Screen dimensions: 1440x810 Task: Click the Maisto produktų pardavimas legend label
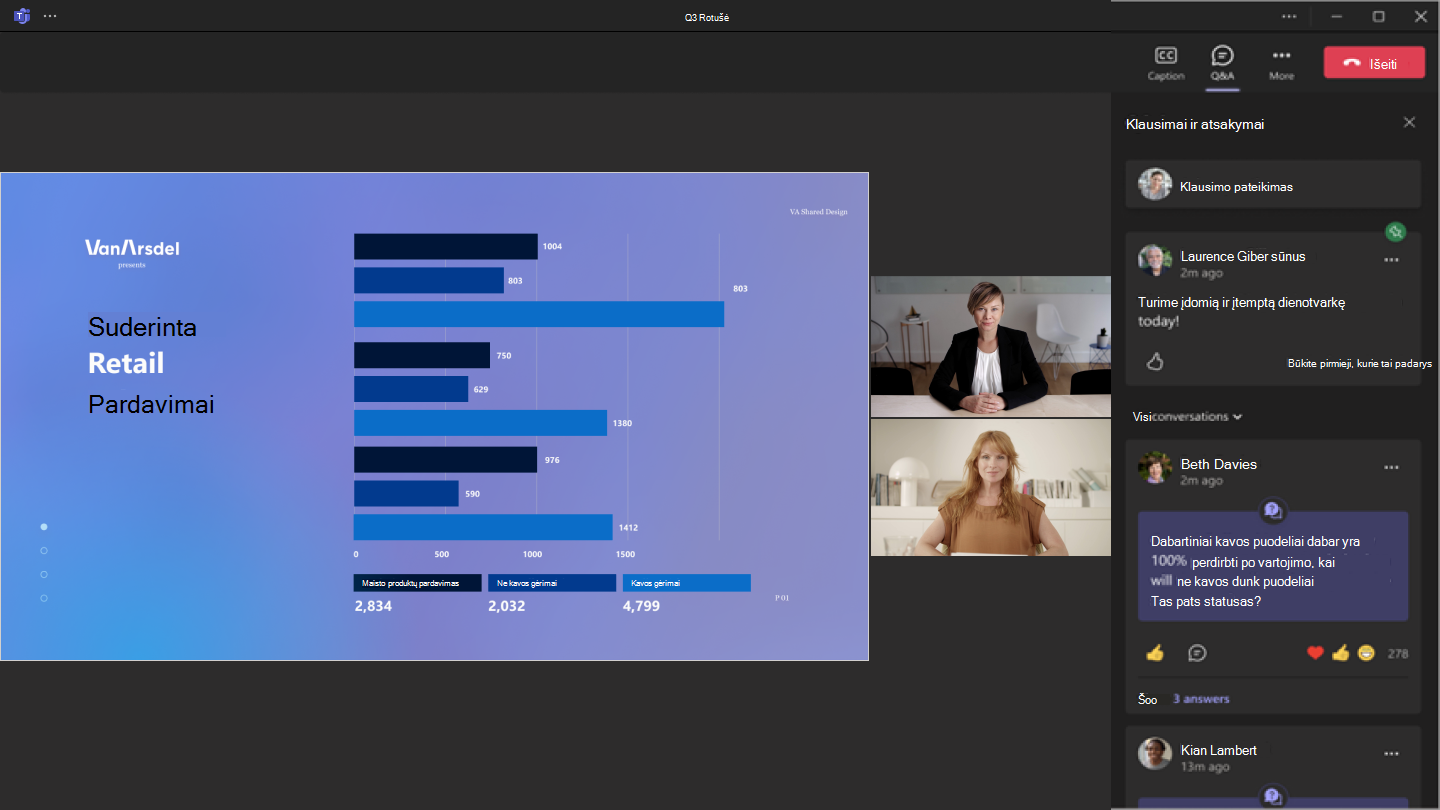418,583
